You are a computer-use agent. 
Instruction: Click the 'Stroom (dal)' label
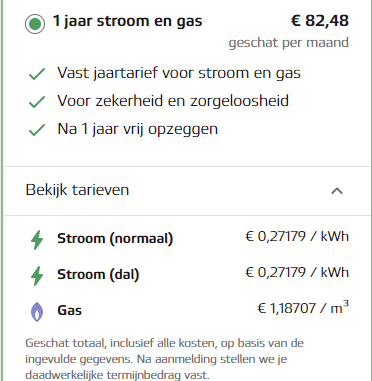pyautogui.click(x=98, y=275)
